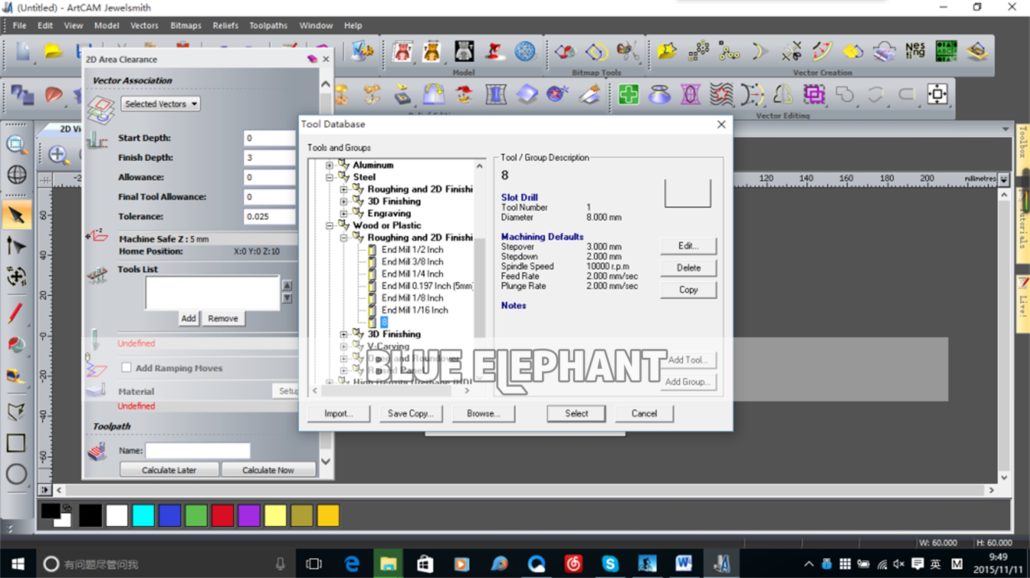Viewport: 1030px width, 578px height.
Task: Click the paint palette and scissors bitmap icon
Action: [x=627, y=51]
